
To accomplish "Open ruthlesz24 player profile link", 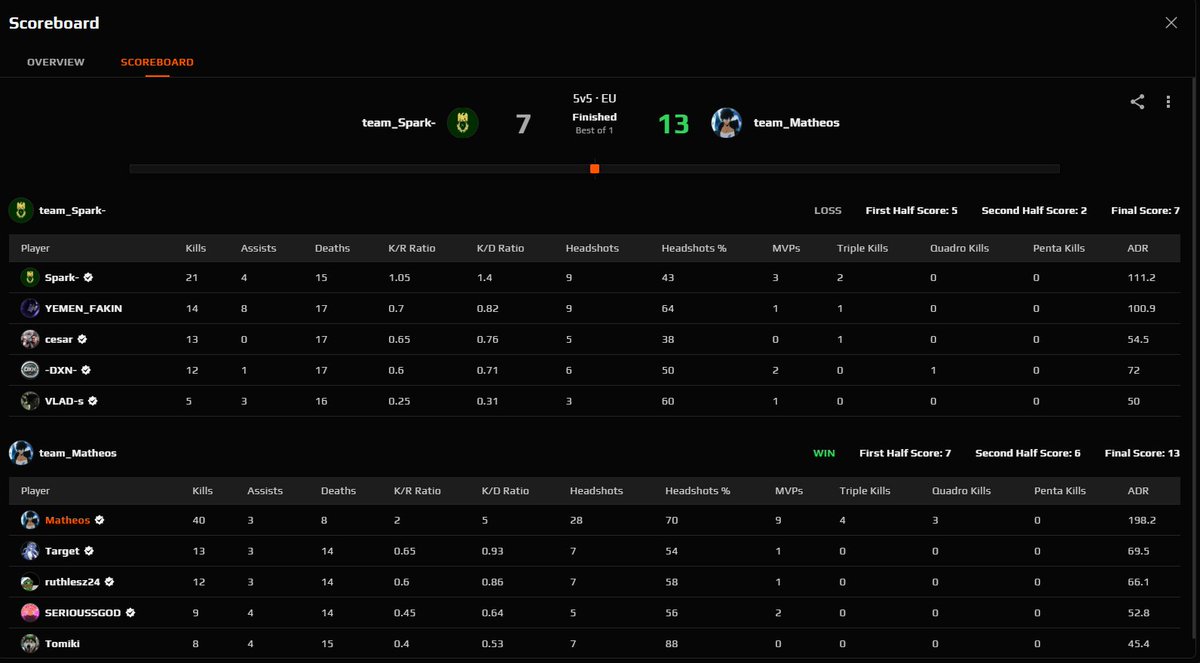I will [73, 582].
